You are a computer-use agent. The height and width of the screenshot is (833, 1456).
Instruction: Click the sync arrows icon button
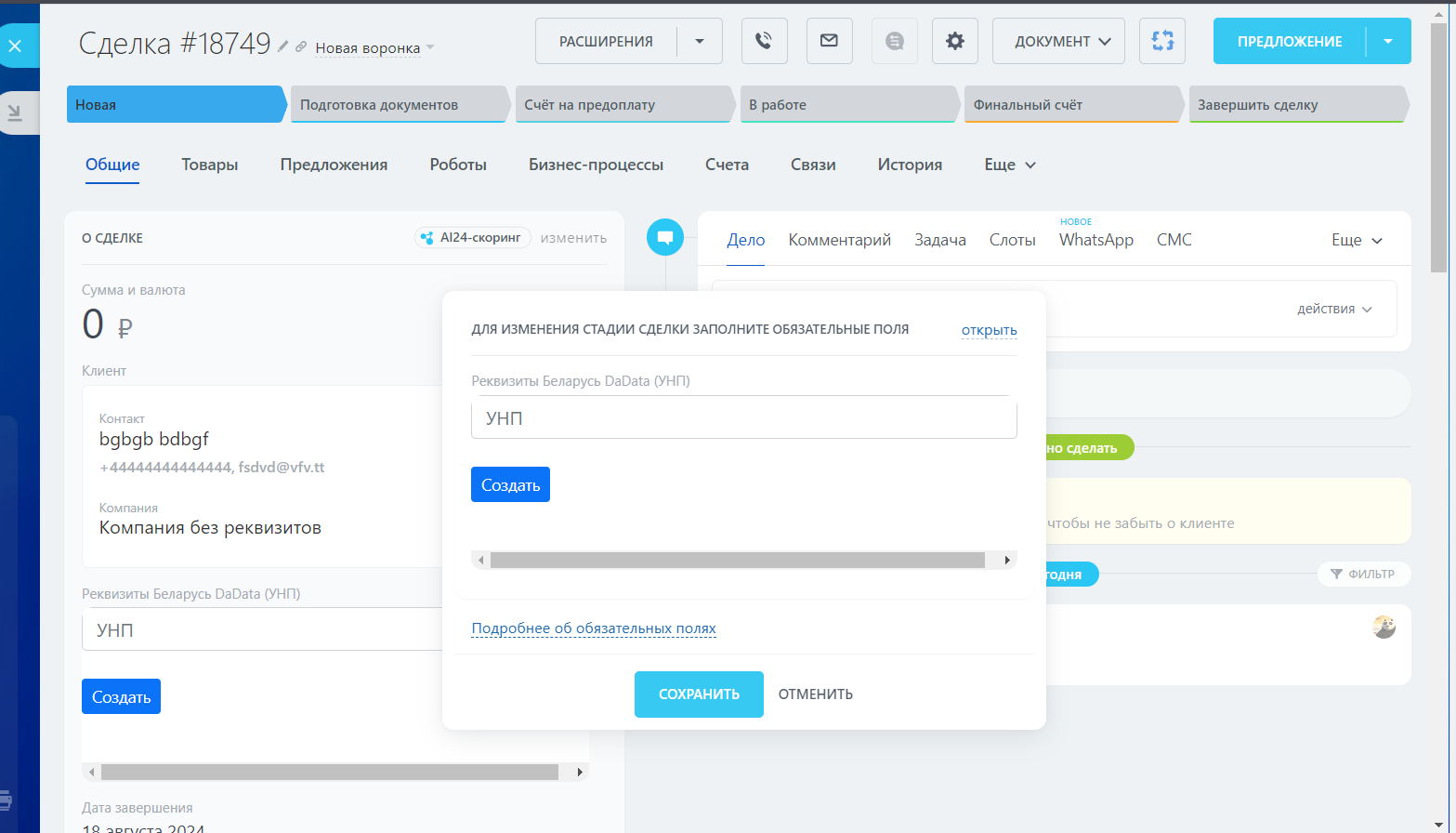point(1161,41)
